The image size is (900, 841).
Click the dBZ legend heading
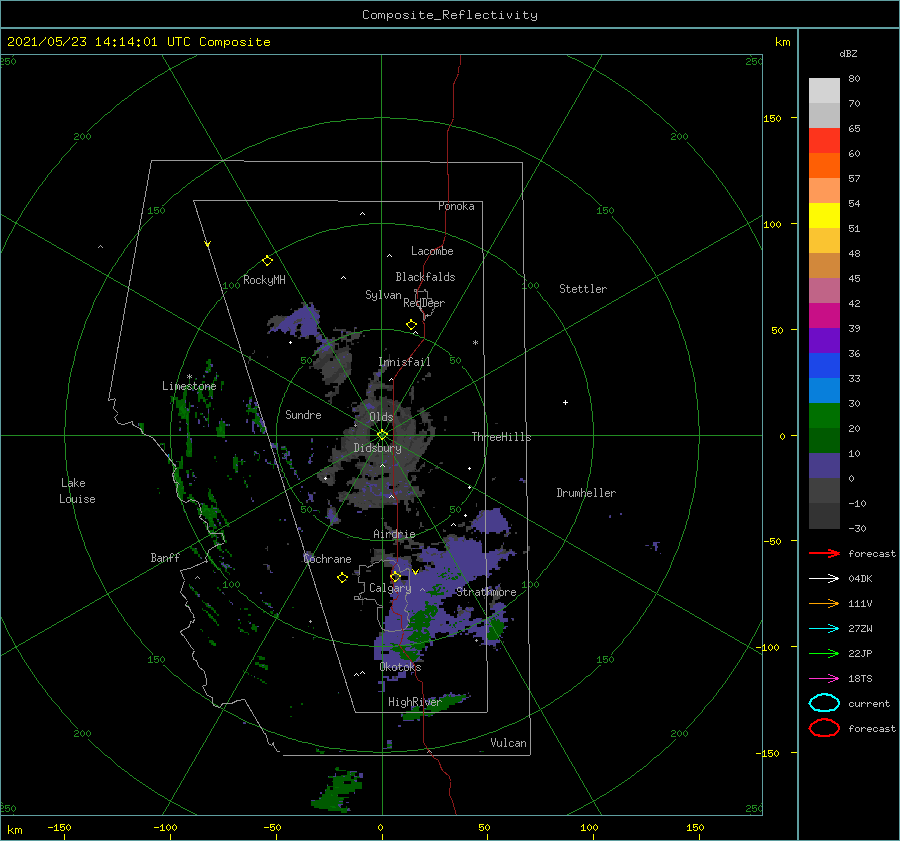coord(848,54)
